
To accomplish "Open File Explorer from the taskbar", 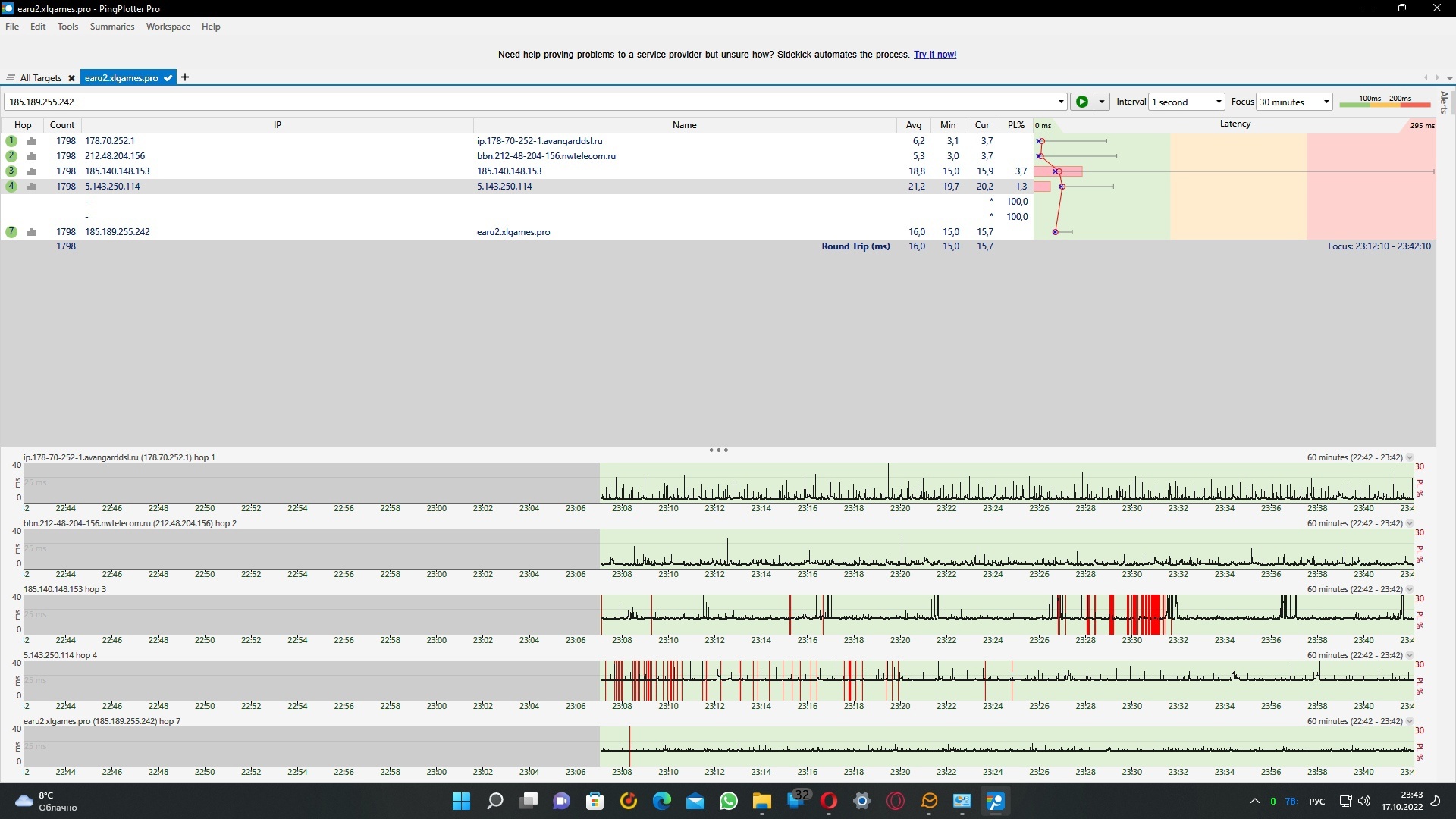I will coord(762,801).
